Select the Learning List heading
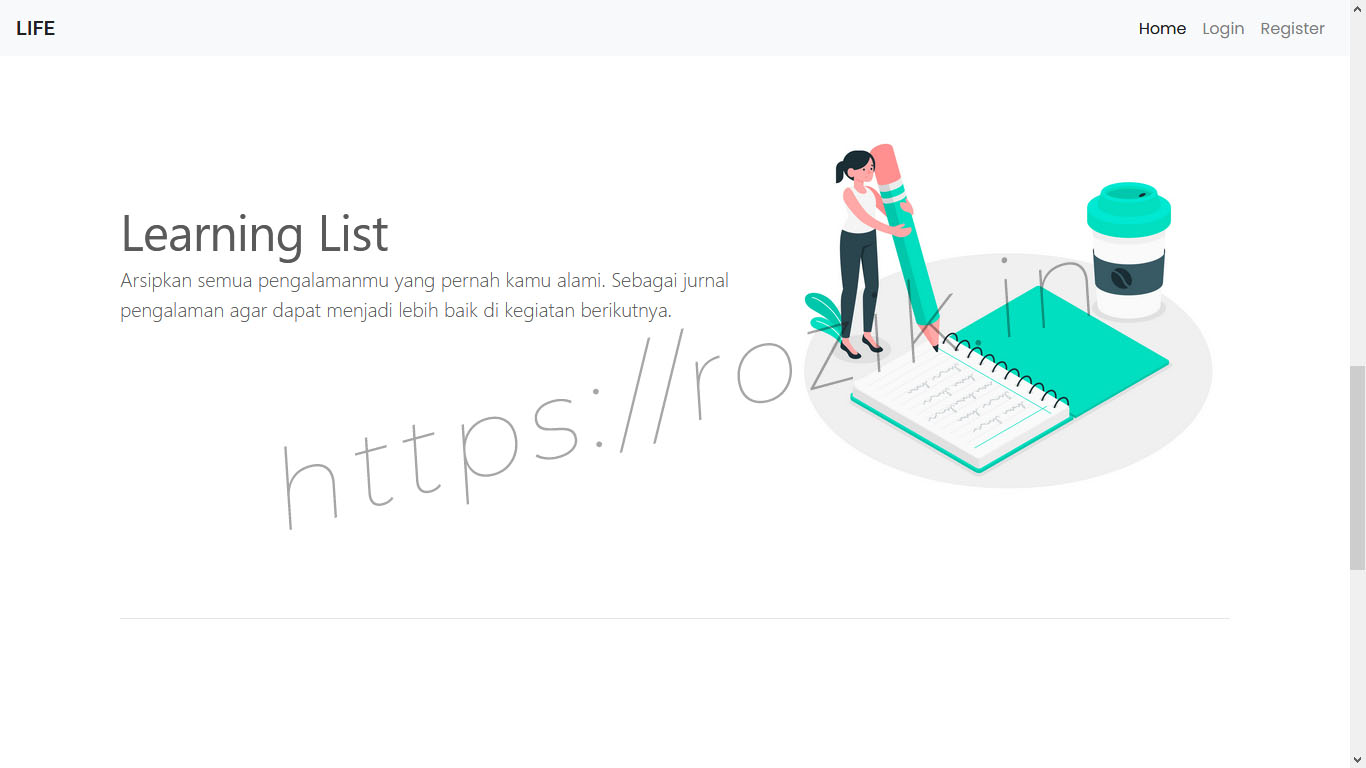The height and width of the screenshot is (768, 1366). point(254,234)
